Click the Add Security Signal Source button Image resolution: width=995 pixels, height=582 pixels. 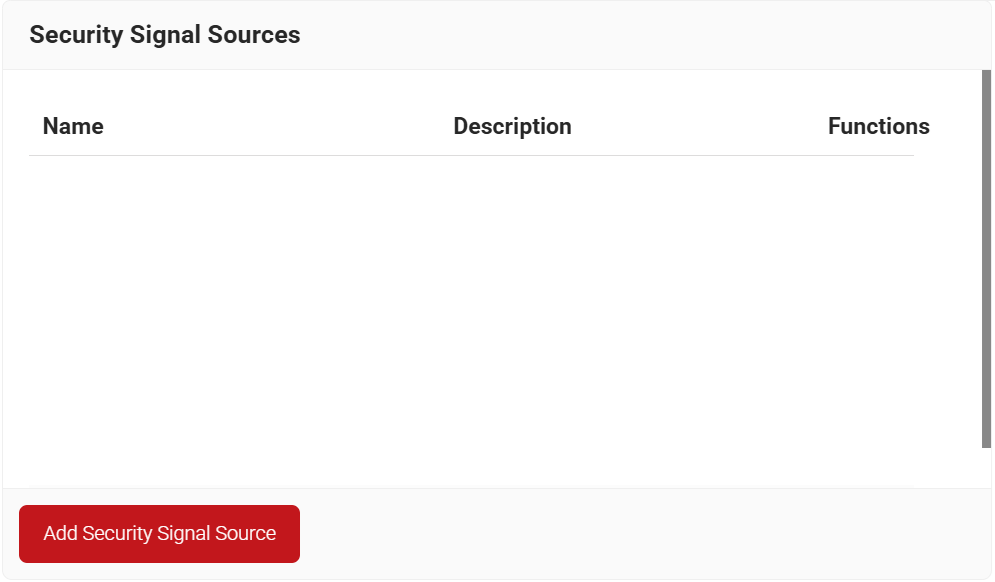(159, 534)
